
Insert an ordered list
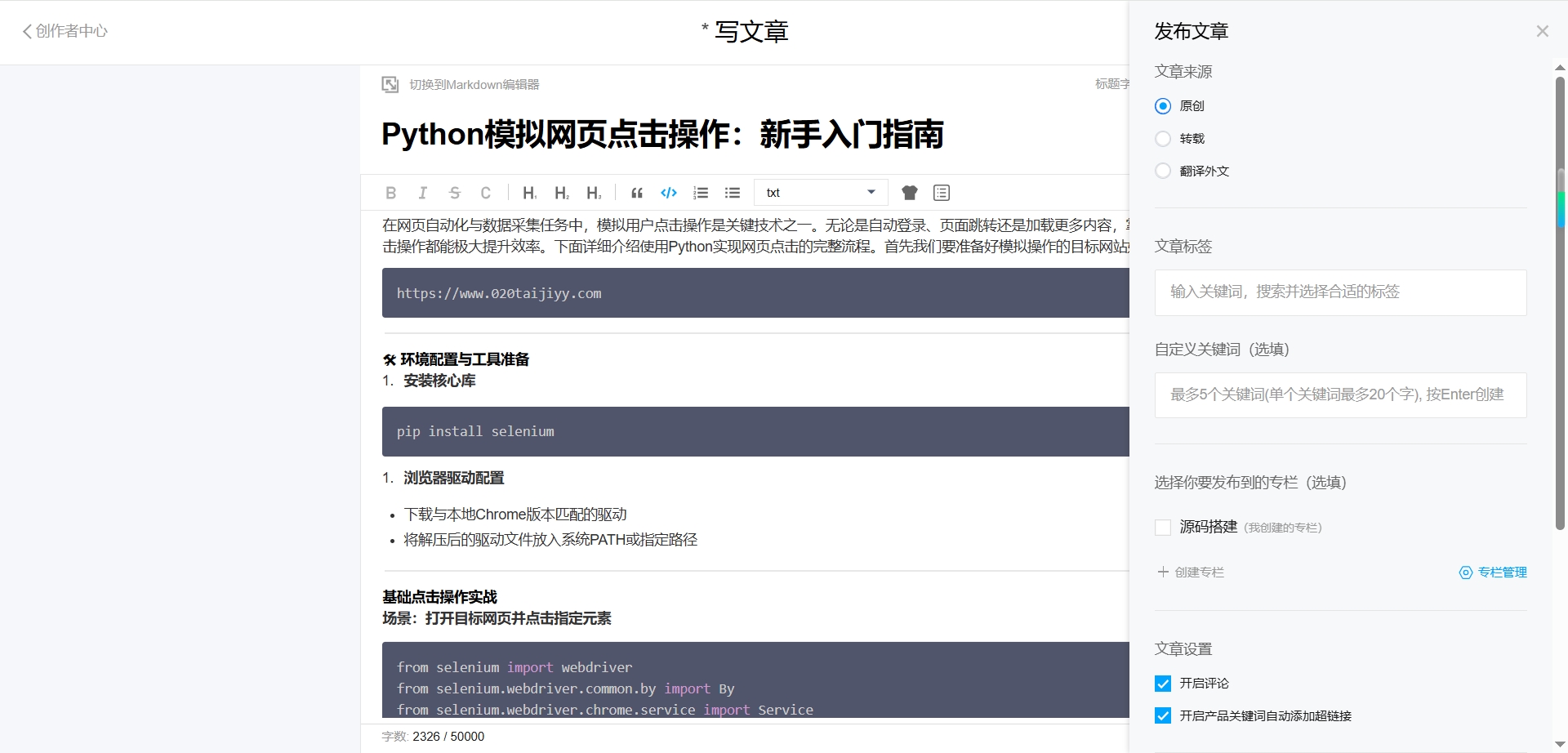(x=701, y=193)
